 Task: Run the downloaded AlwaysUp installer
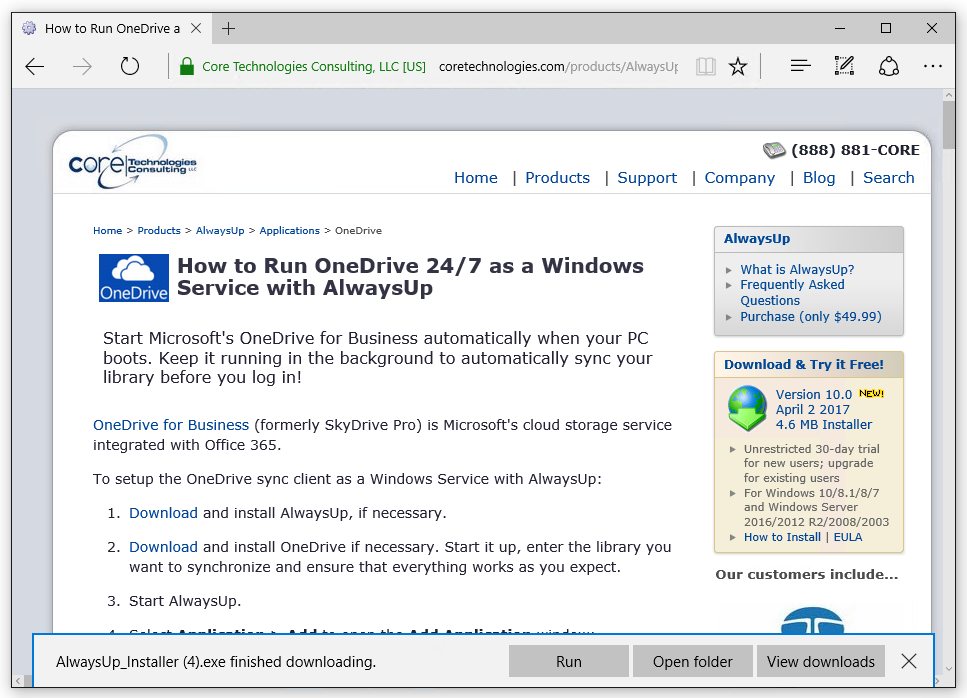pos(569,662)
